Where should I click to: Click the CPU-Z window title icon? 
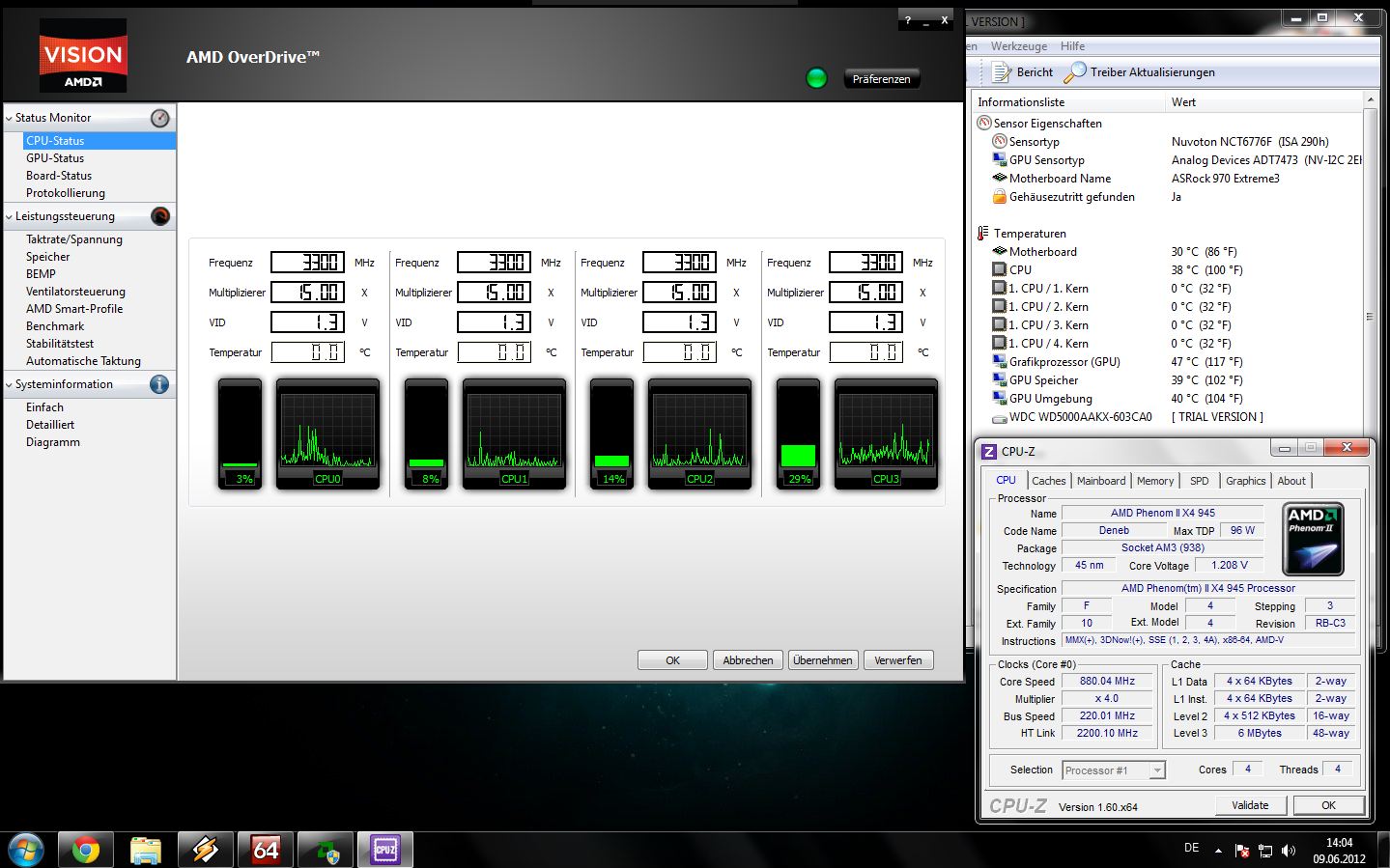[989, 451]
